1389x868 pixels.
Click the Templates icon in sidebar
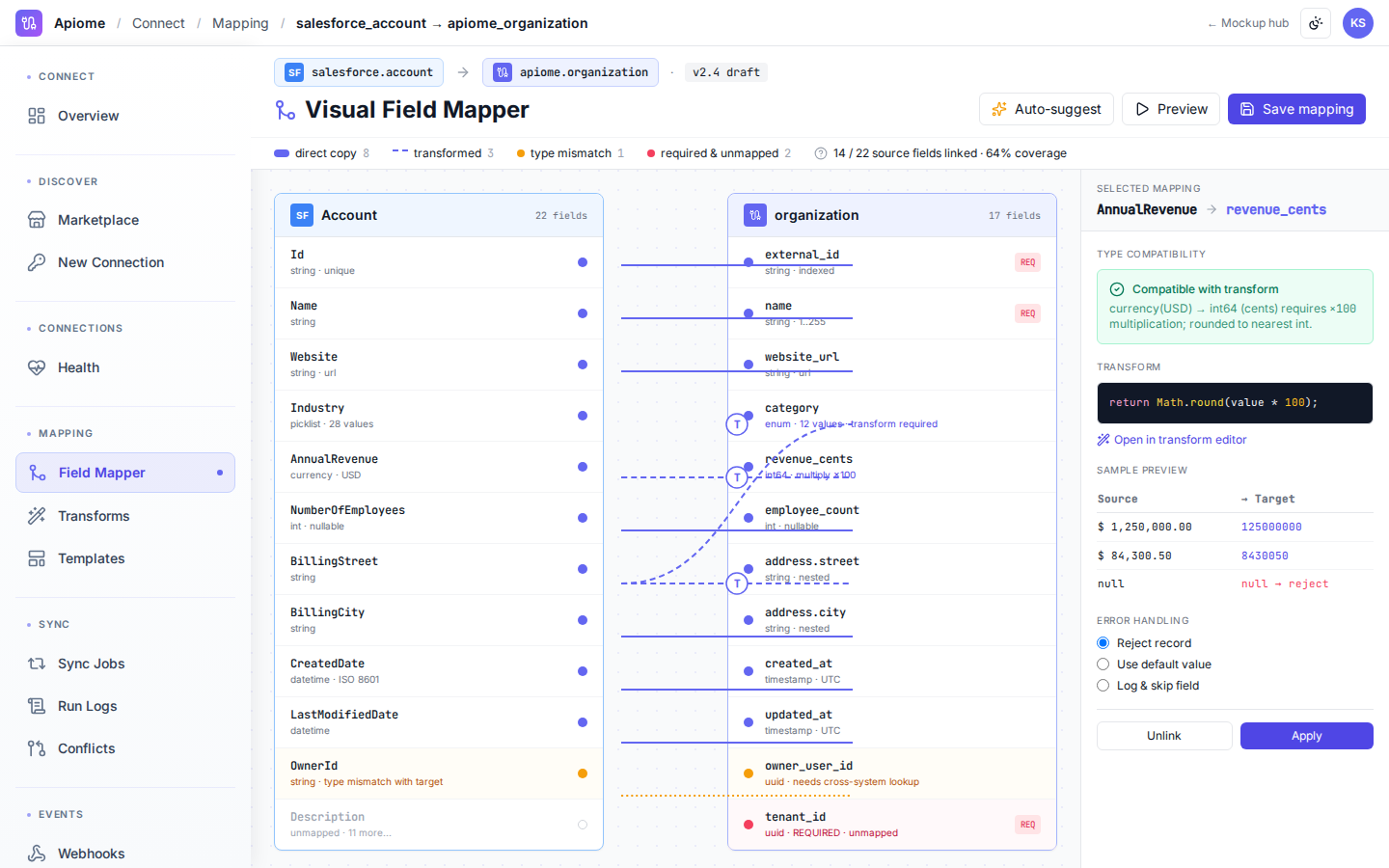[x=37, y=558]
